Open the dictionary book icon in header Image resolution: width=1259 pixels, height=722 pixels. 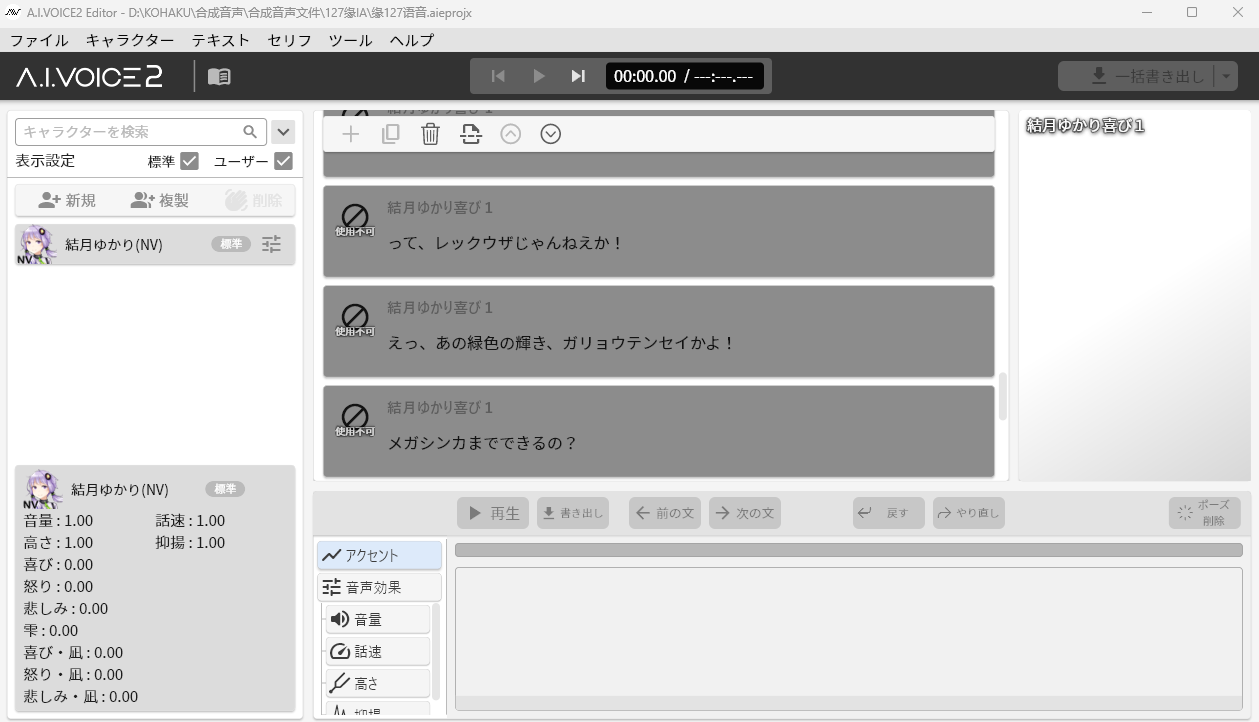tap(219, 76)
